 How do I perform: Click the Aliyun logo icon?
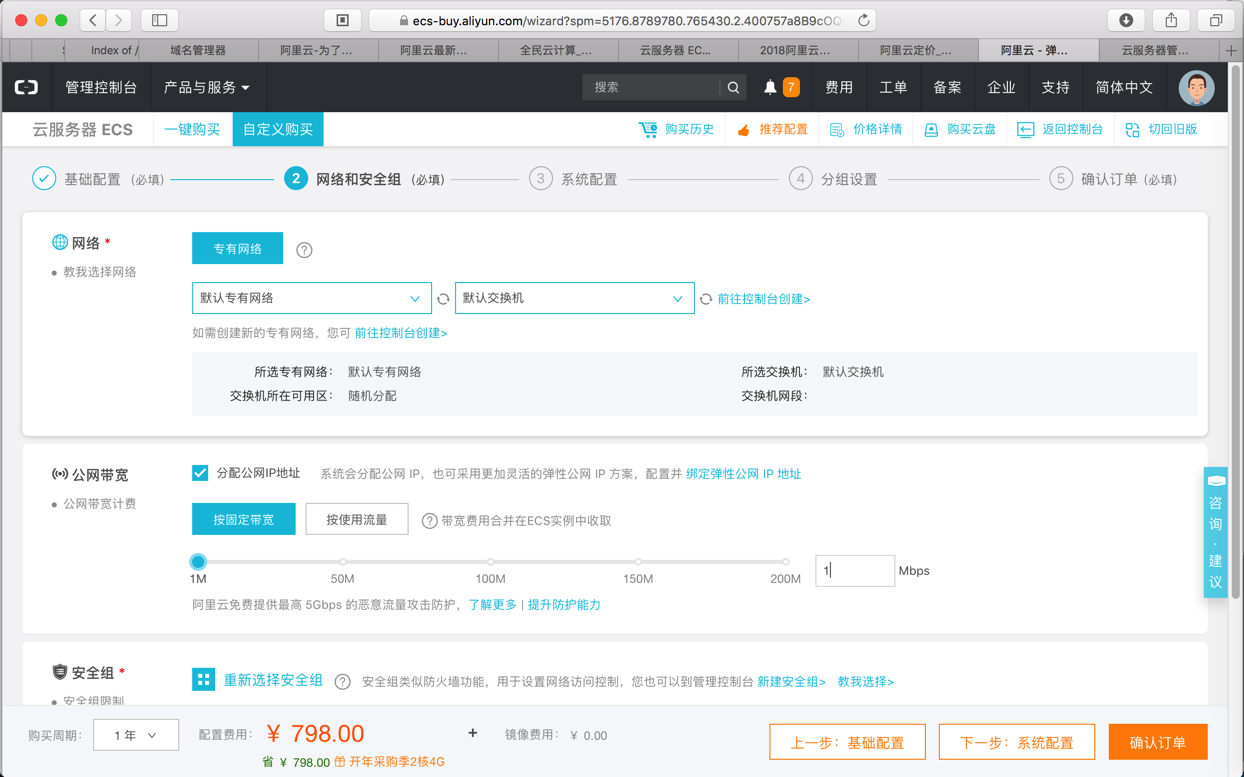click(x=27, y=88)
